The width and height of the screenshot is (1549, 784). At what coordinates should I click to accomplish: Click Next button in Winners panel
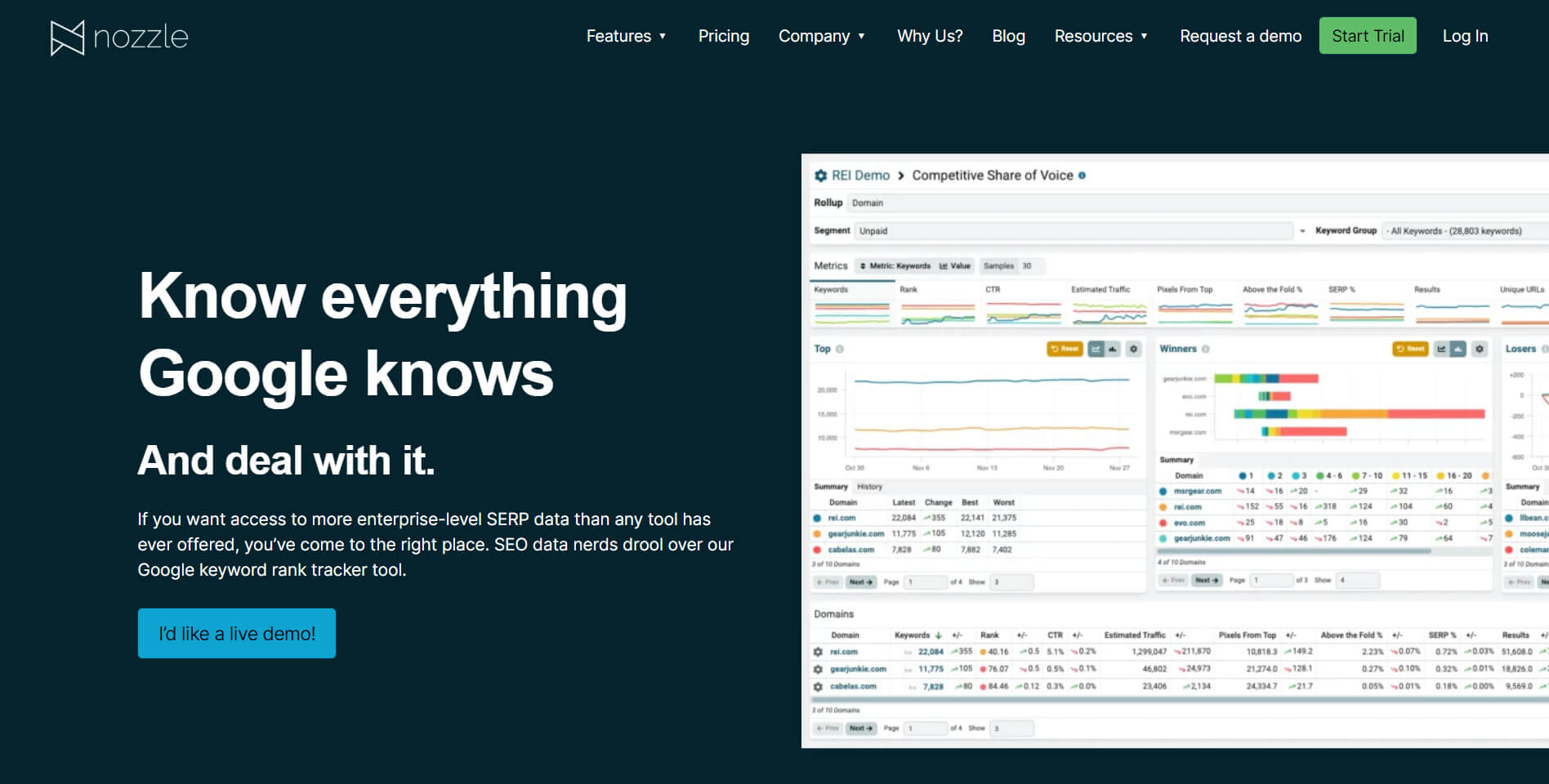point(1207,580)
